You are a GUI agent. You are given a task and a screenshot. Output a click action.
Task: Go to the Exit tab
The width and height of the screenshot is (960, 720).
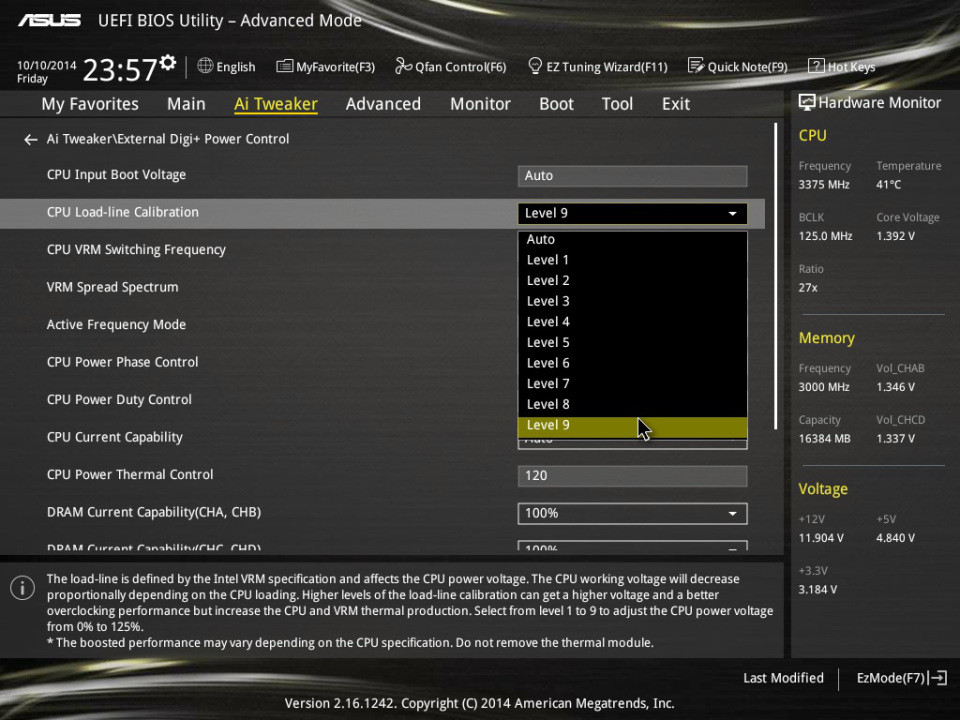(x=676, y=104)
